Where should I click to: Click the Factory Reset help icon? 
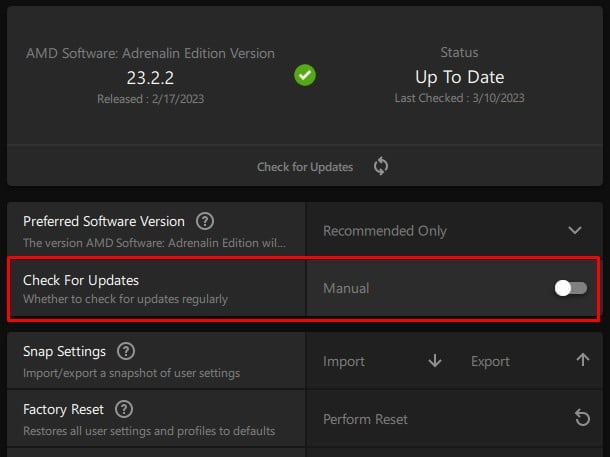(124, 409)
